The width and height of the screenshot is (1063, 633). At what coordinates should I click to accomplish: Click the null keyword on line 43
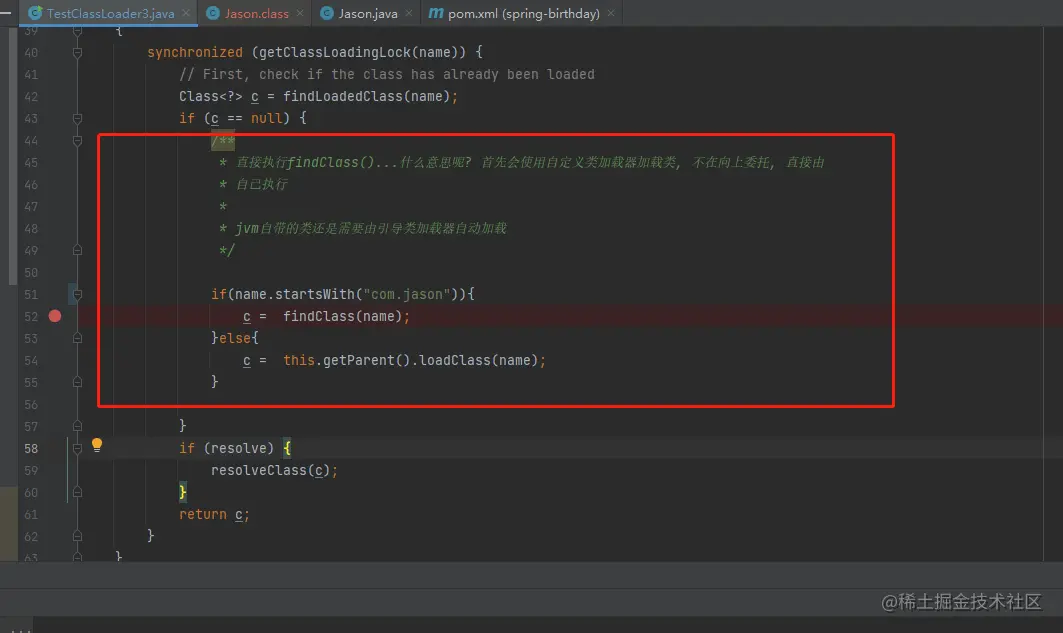click(266, 118)
